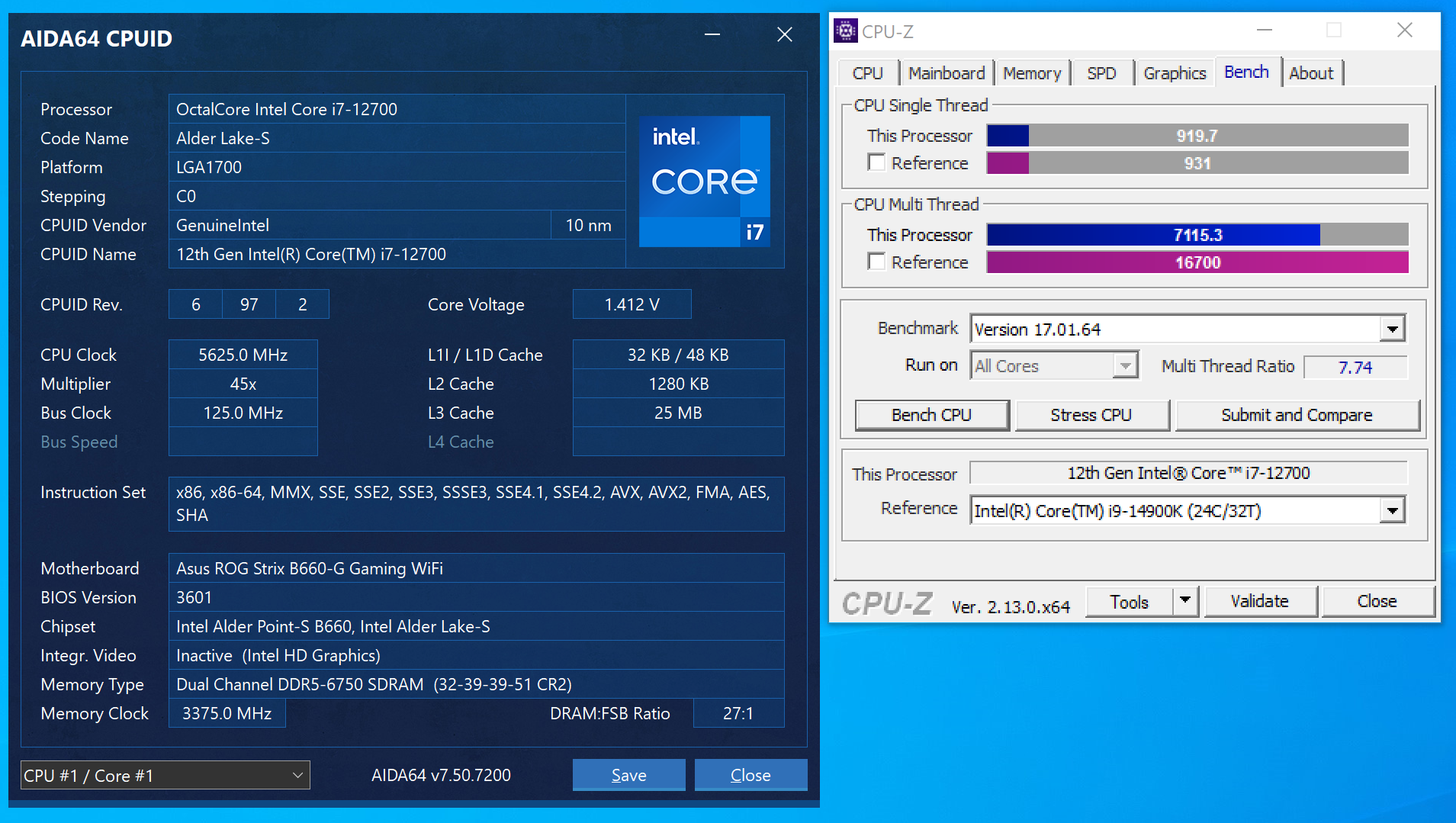Close CPU-Z using the title bar X

1404,31
